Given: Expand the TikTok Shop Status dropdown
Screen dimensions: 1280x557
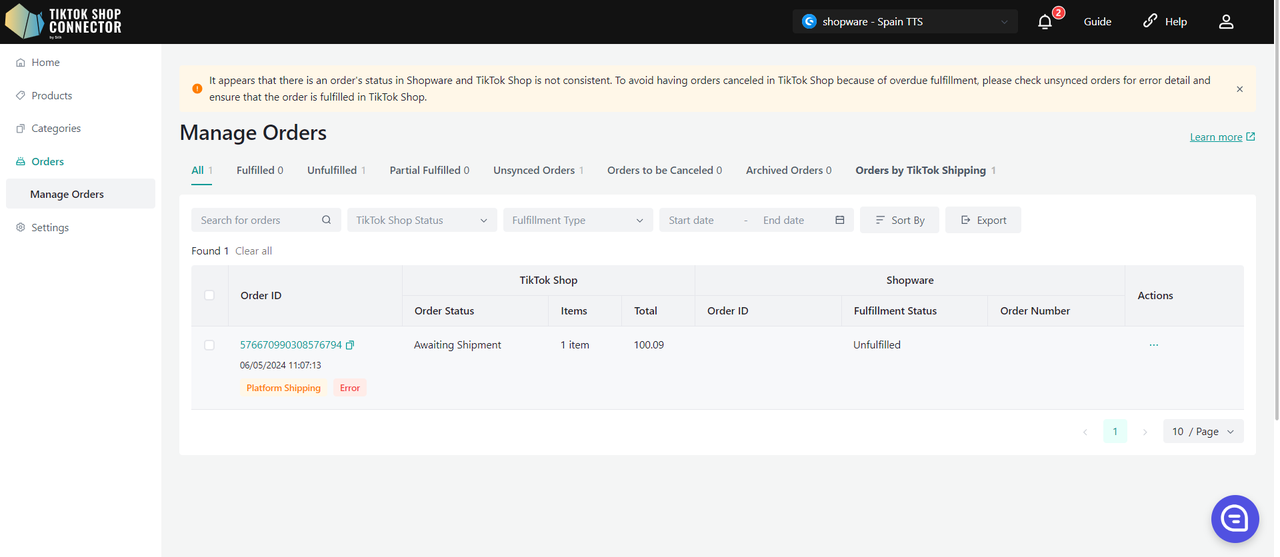Looking at the screenshot, I should click(x=421, y=220).
